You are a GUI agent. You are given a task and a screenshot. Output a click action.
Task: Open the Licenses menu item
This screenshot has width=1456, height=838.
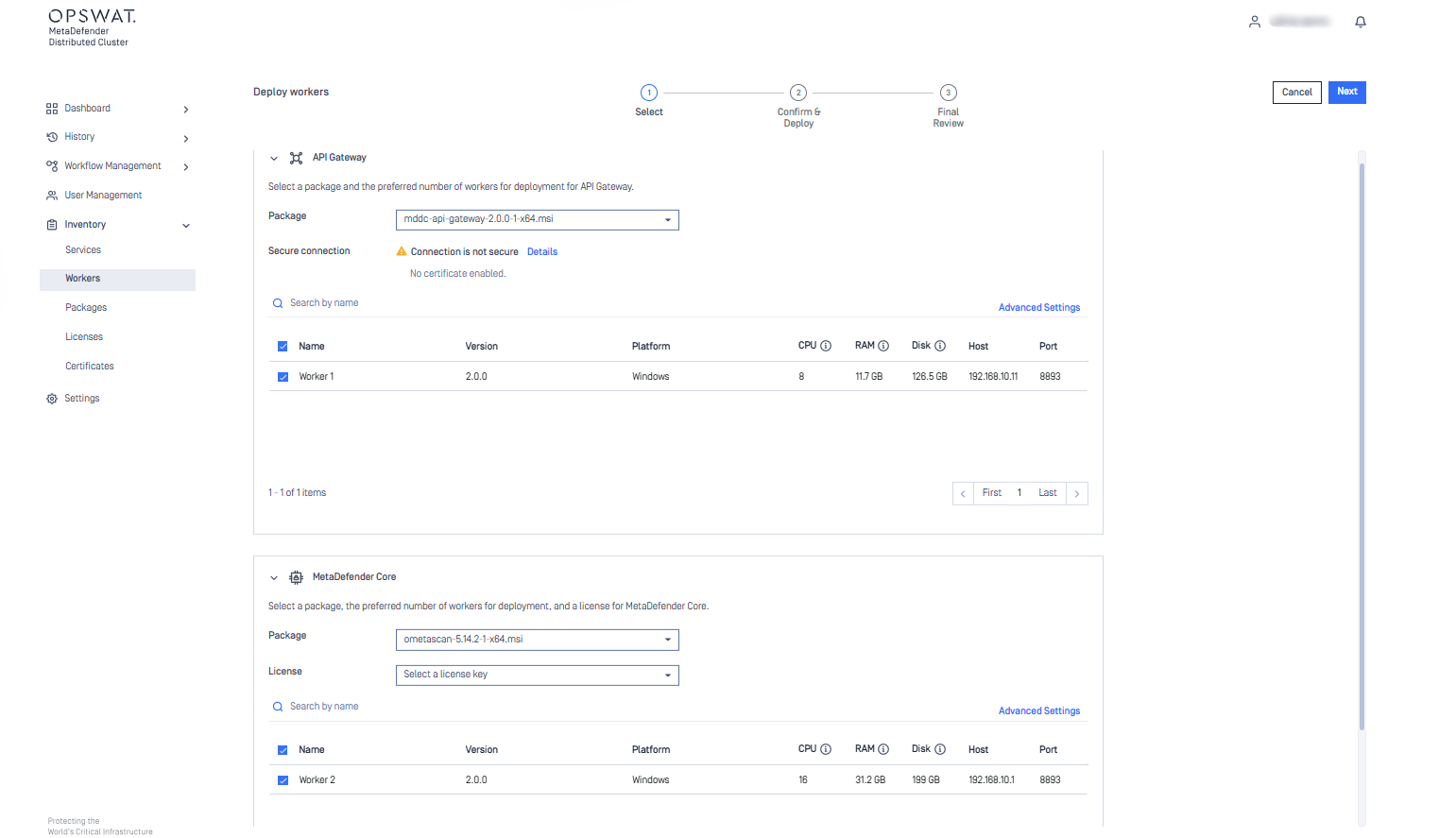click(84, 337)
